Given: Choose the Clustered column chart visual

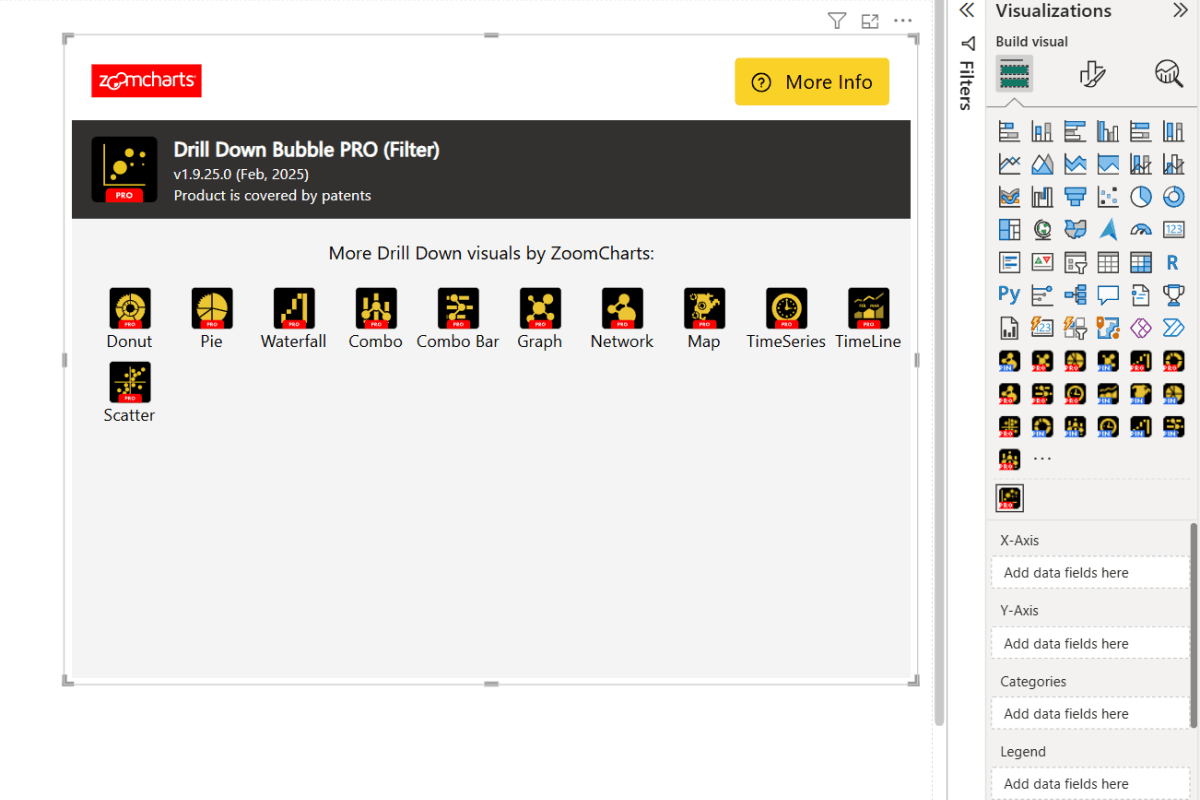Looking at the screenshot, I should coord(1108,131).
